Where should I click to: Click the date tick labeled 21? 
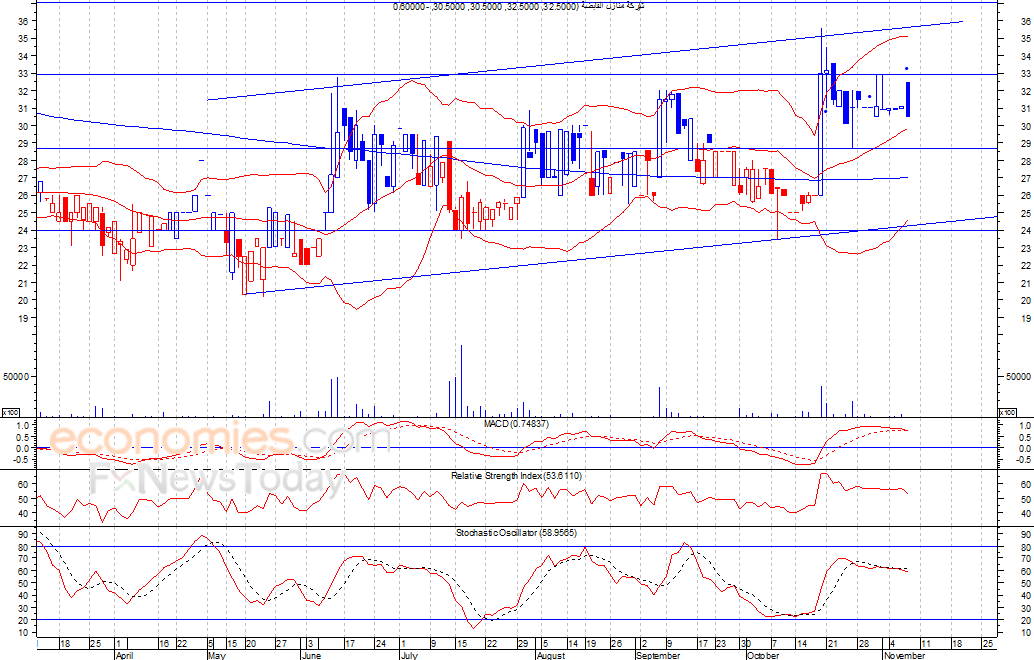point(832,644)
